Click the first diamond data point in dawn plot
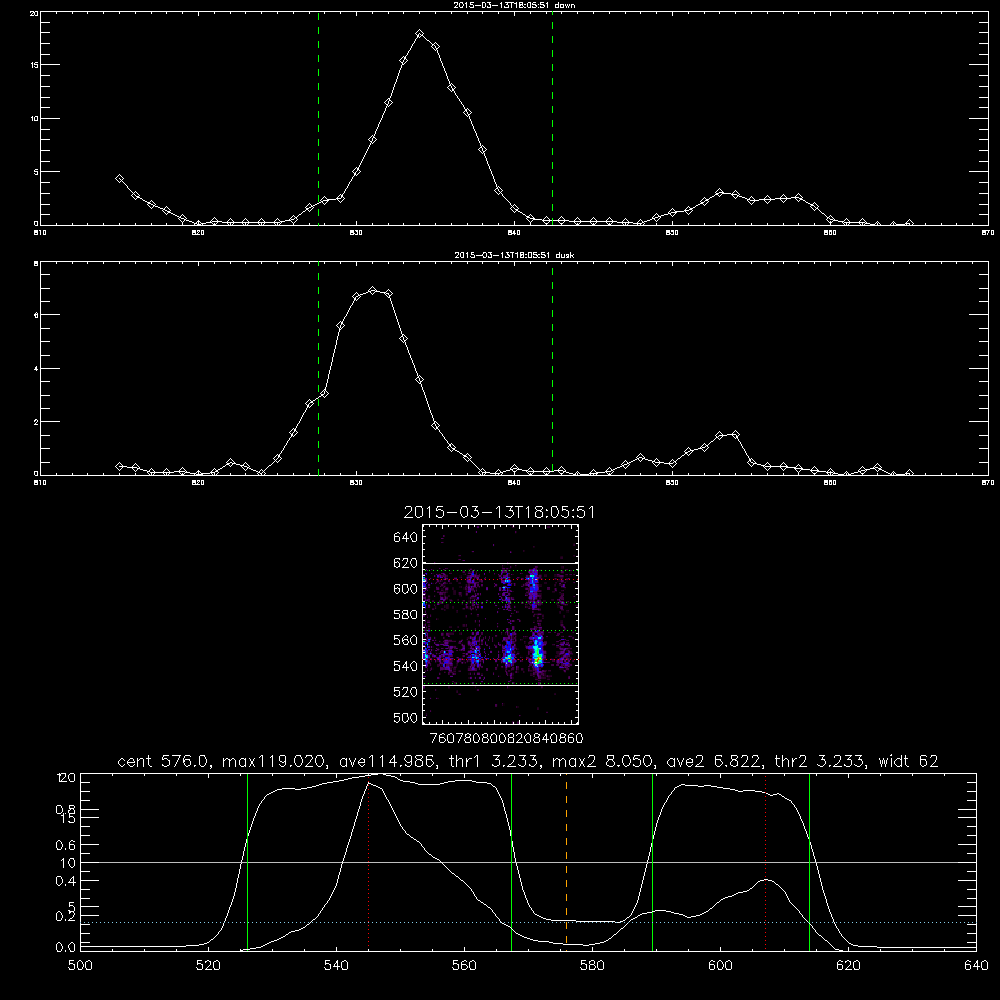 (x=119, y=179)
